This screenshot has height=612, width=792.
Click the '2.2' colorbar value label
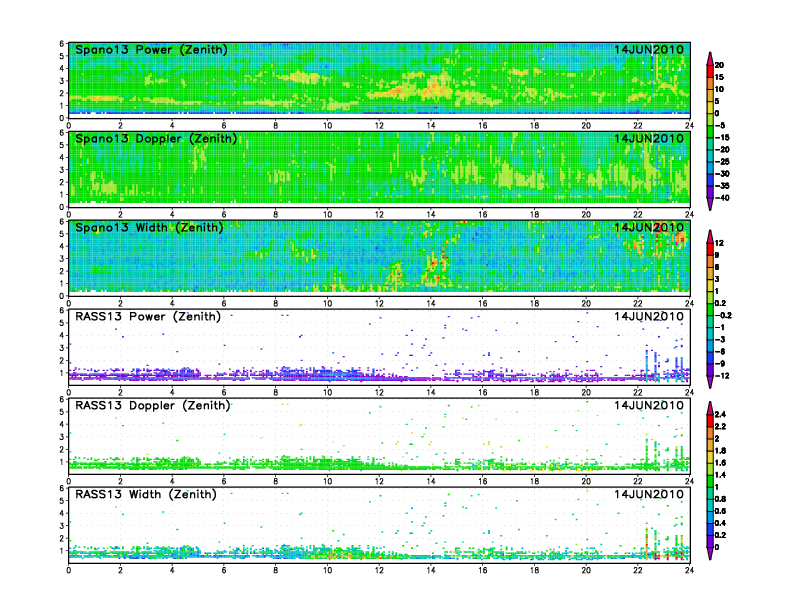pos(720,427)
